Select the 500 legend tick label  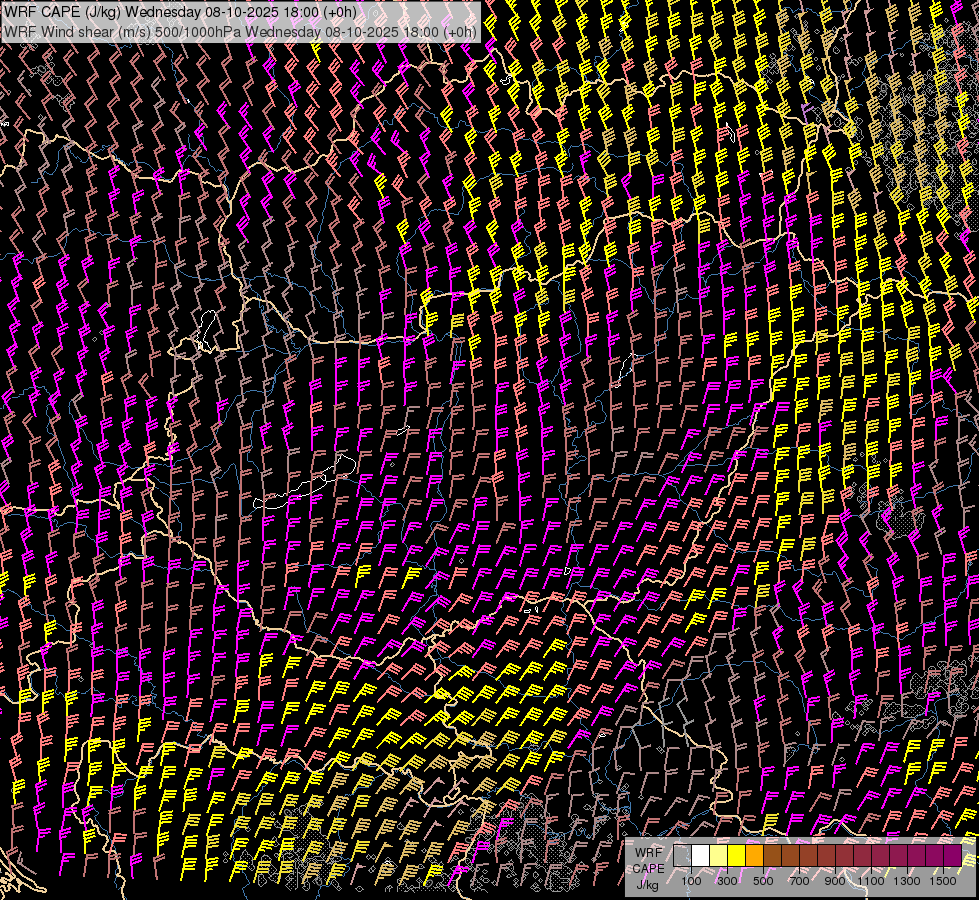pyautogui.click(x=763, y=881)
